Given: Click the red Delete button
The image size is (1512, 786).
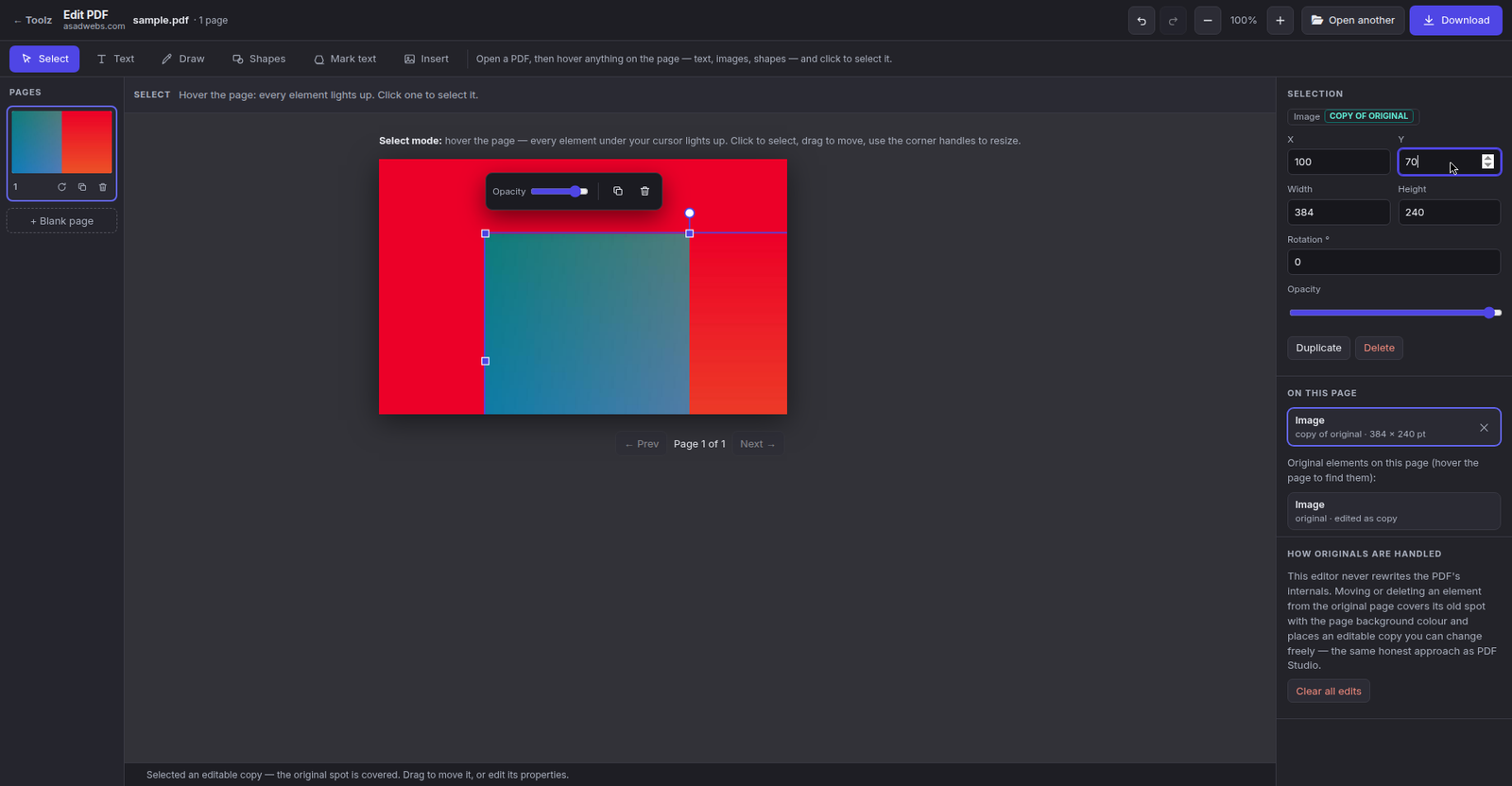Looking at the screenshot, I should 1379,348.
